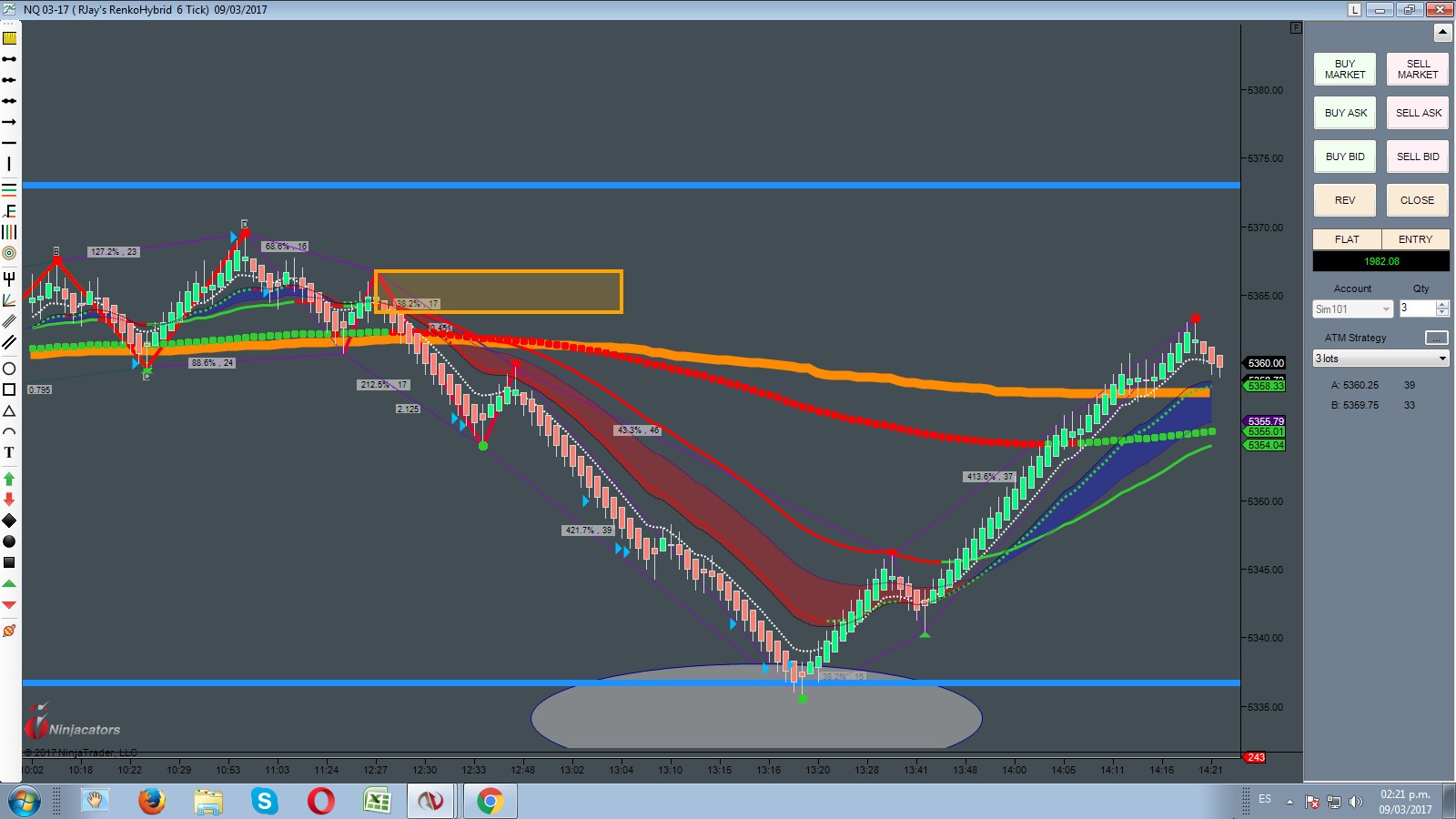Viewport: 1456px width, 819px height.
Task: Open the ATM Strategy ellipsis options
Action: point(1436,338)
